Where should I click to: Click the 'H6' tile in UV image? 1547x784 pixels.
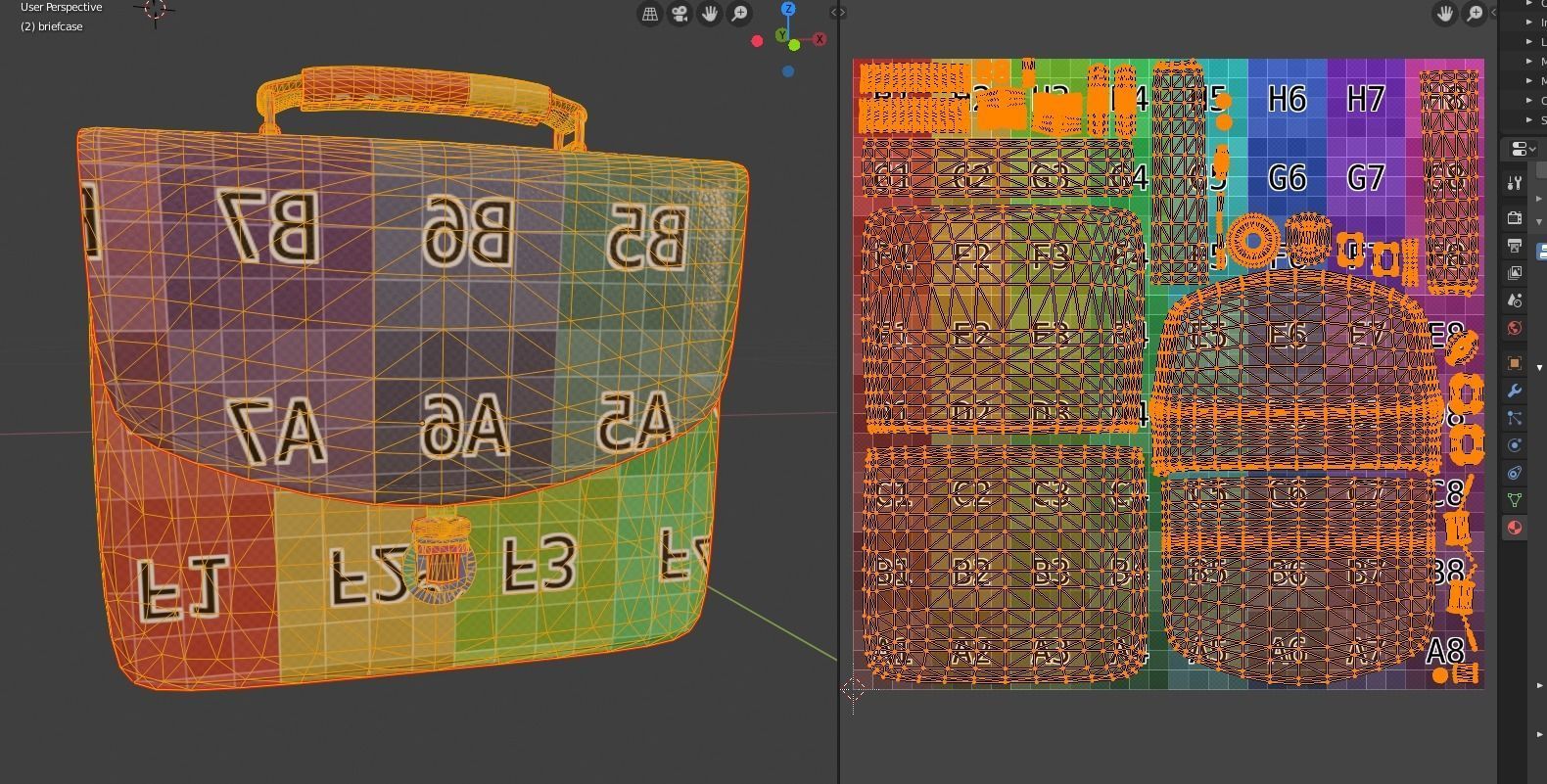coord(1287,99)
